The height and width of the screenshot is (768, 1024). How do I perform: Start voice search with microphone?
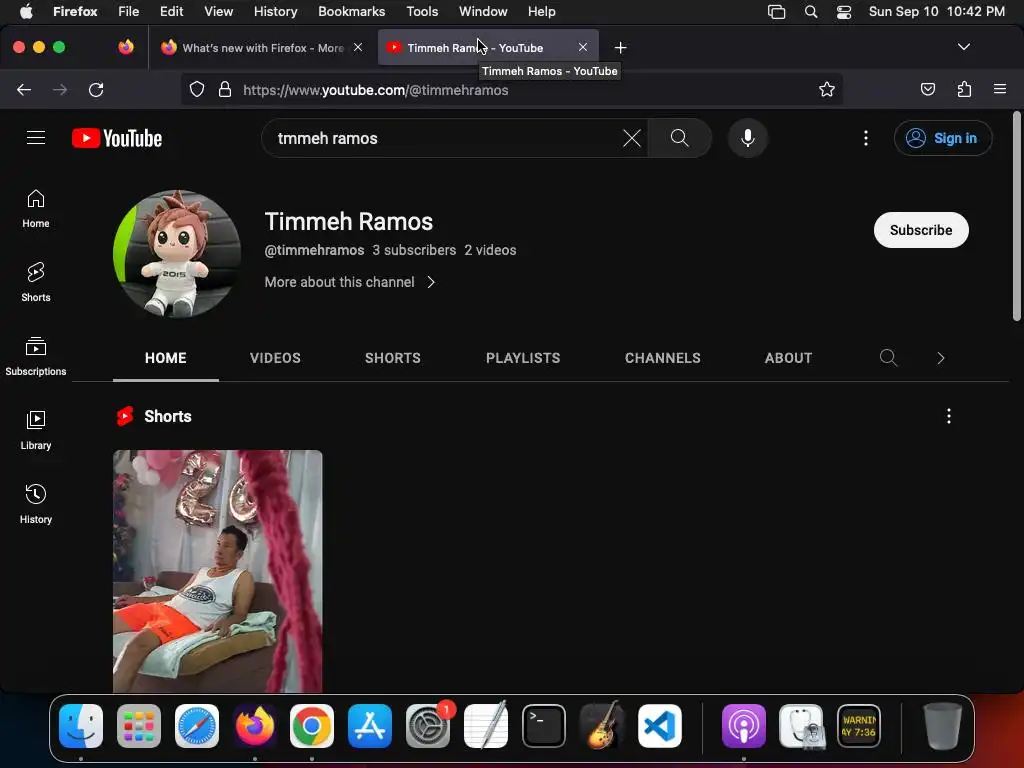(748, 138)
